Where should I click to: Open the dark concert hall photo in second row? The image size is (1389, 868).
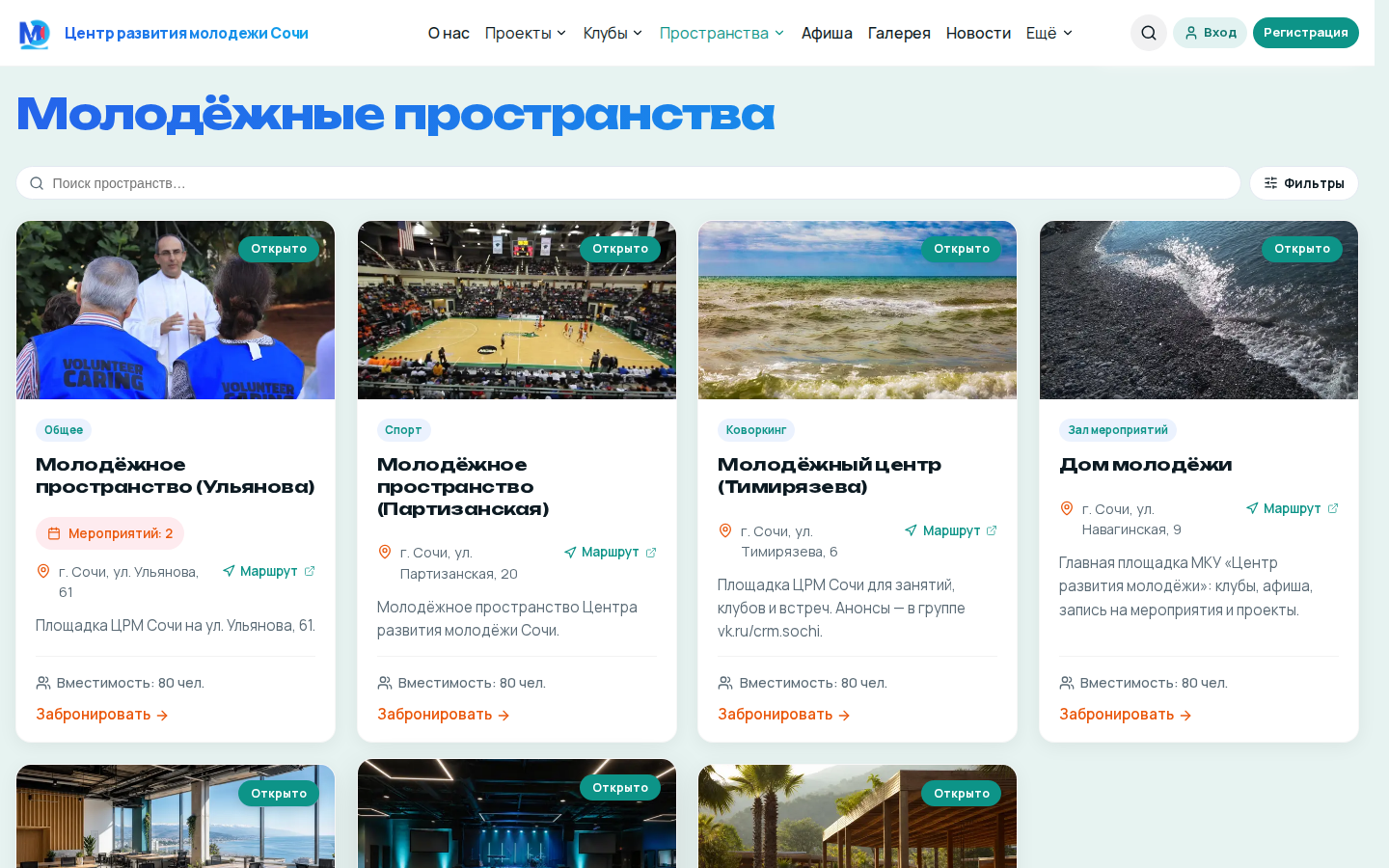(x=517, y=814)
